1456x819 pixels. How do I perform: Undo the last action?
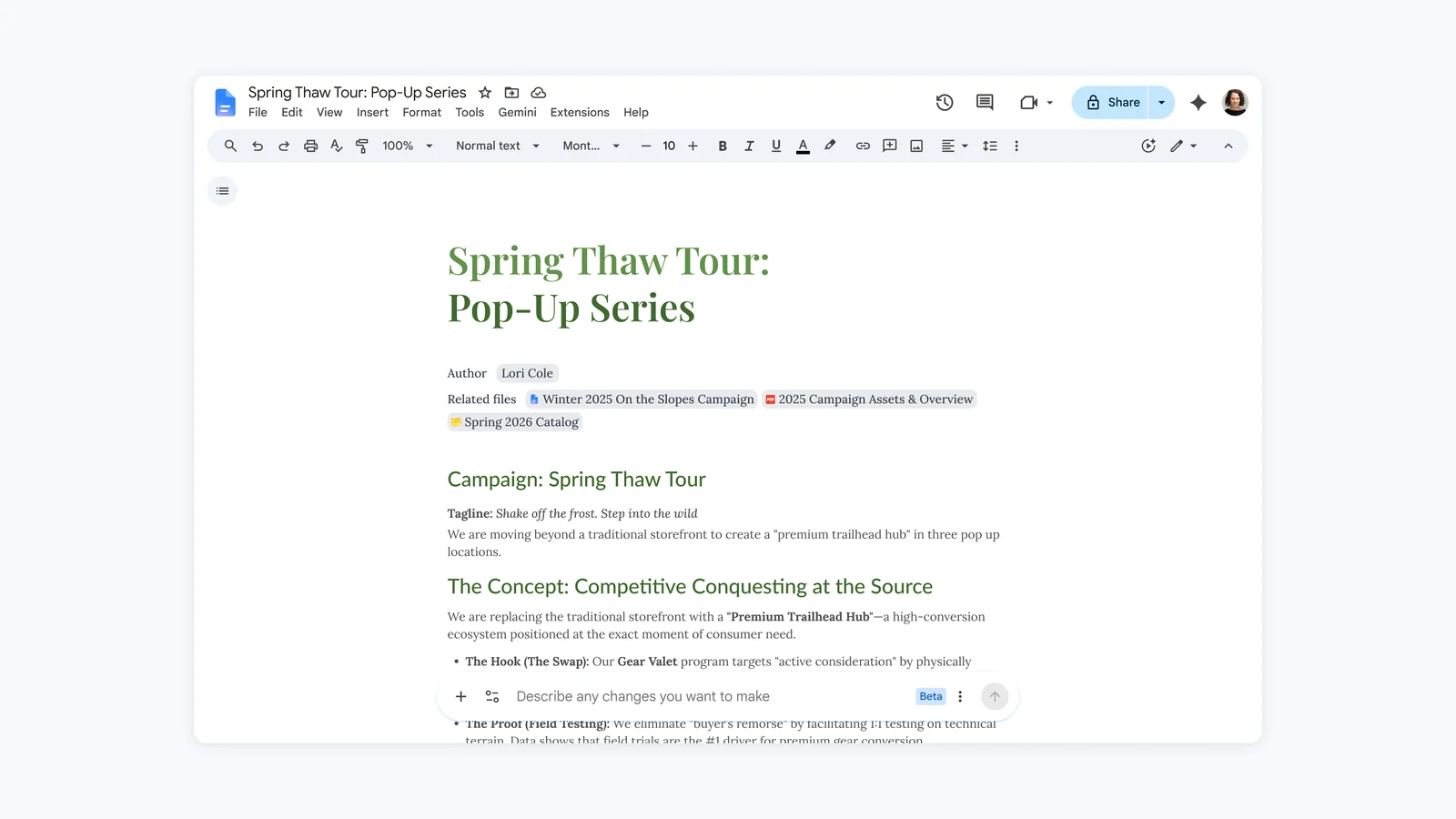(258, 146)
